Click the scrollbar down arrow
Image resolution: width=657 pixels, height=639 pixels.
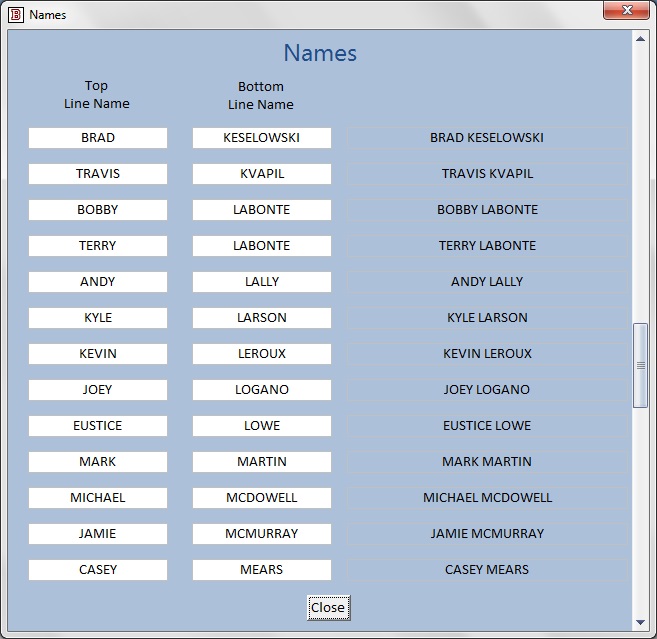pos(640,621)
